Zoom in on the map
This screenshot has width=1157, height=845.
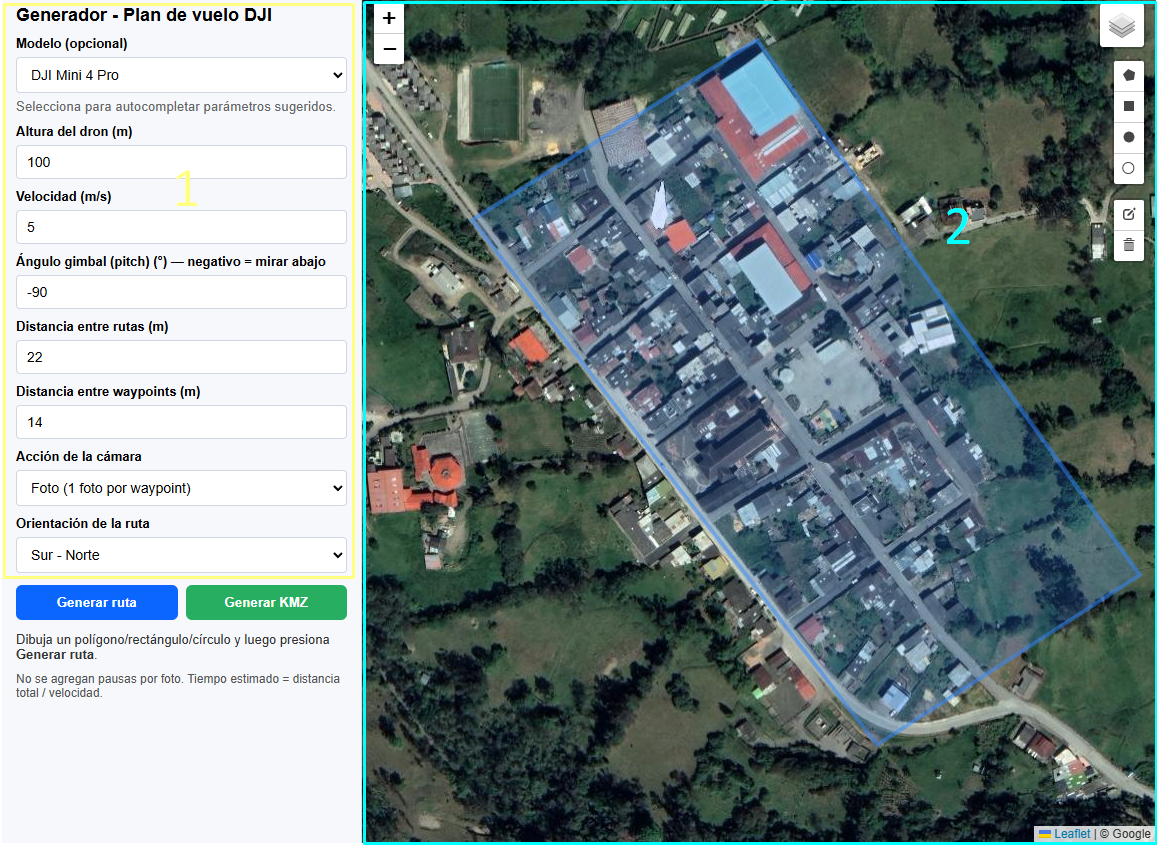coord(389,18)
